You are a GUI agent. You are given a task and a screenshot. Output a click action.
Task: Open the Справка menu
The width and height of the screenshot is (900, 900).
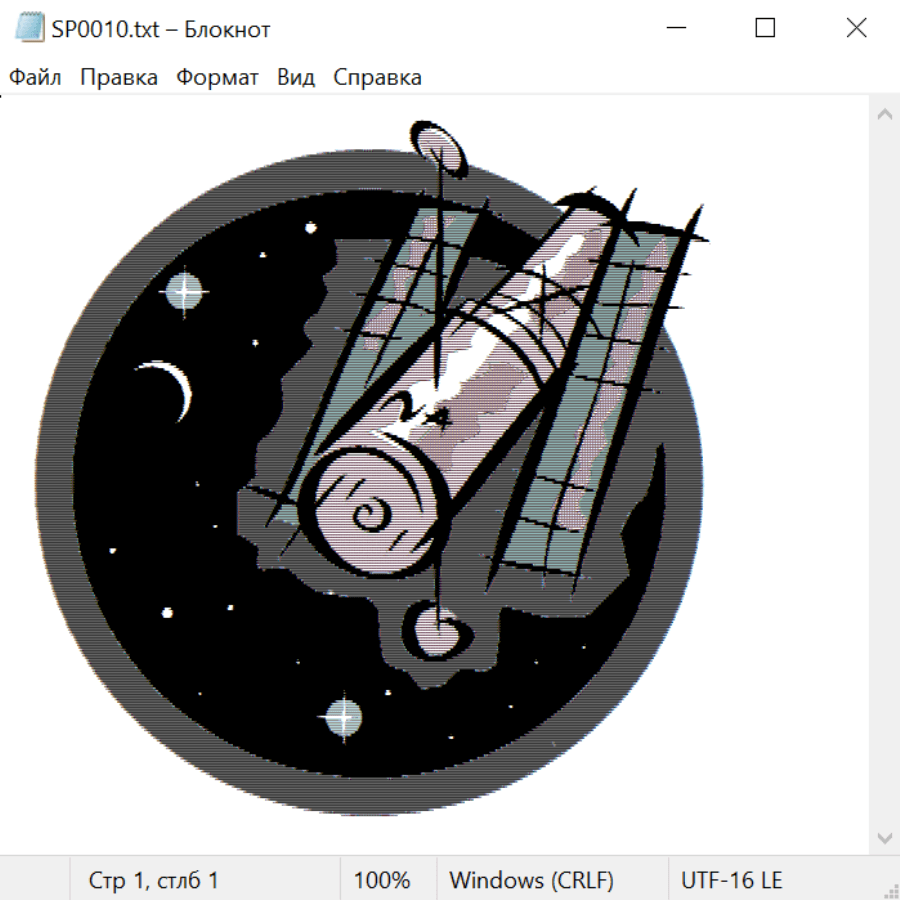pyautogui.click(x=377, y=78)
